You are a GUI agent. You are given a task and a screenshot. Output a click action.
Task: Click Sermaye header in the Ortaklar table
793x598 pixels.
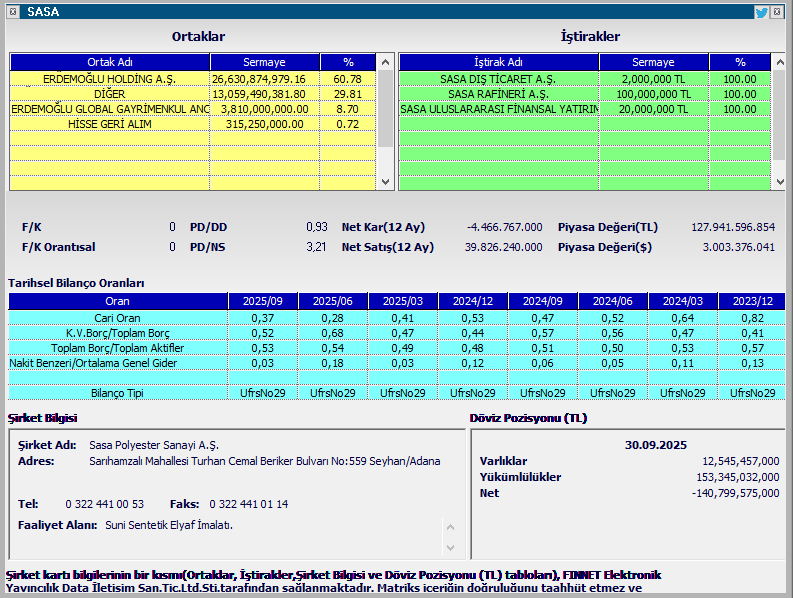(264, 62)
